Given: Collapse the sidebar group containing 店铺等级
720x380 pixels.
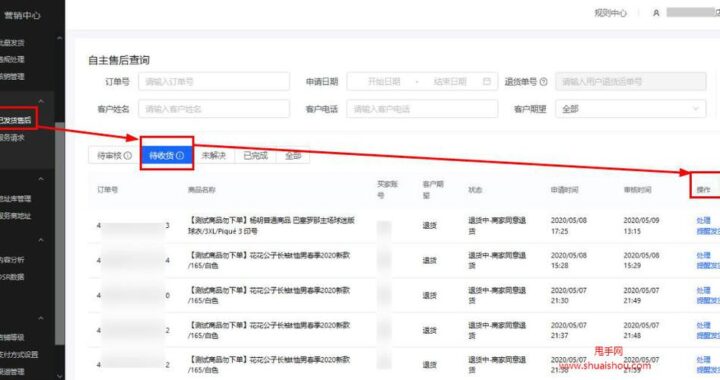Looking at the screenshot, I should tap(41, 318).
